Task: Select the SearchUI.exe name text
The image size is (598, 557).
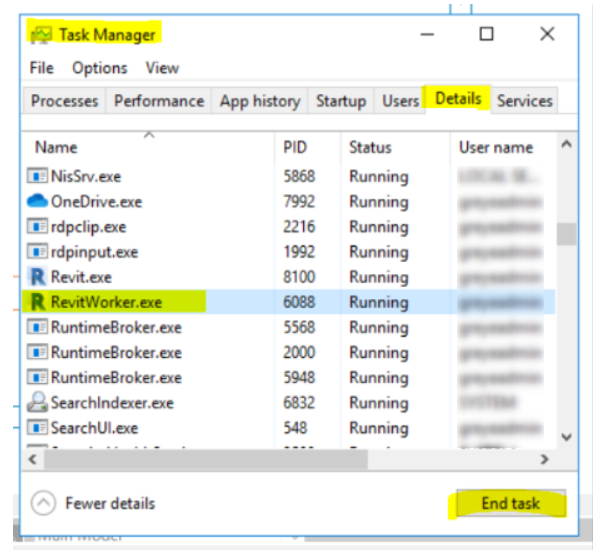Action: click(95, 428)
